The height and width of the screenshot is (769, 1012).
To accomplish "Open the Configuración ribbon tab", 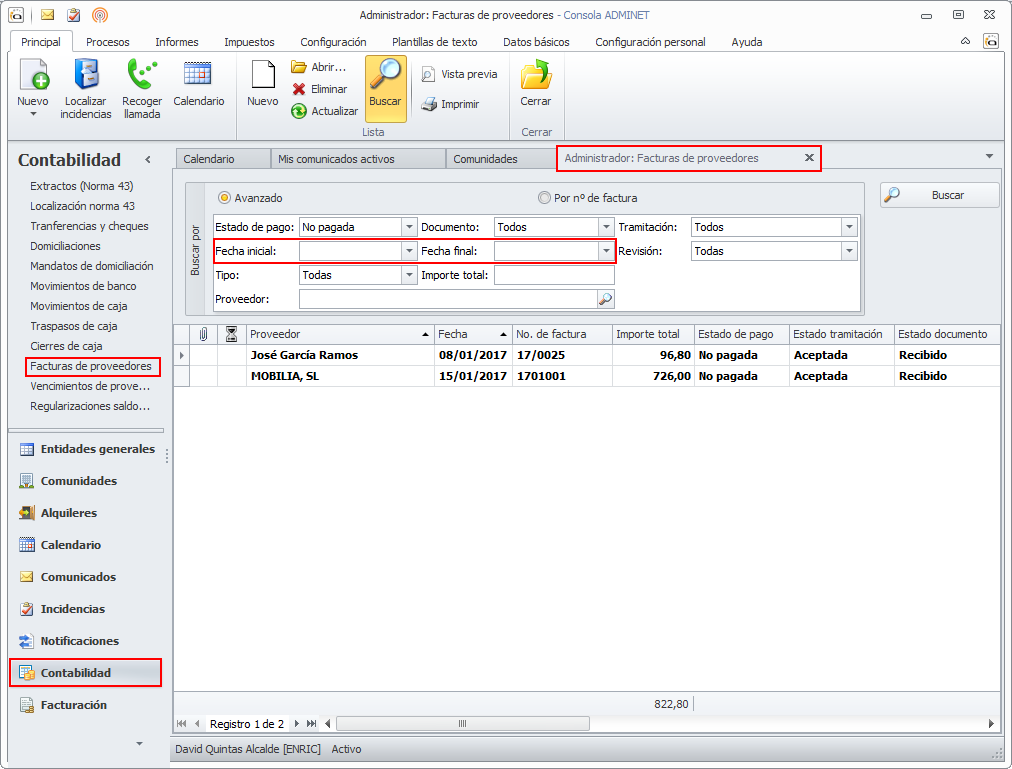I will coord(333,42).
